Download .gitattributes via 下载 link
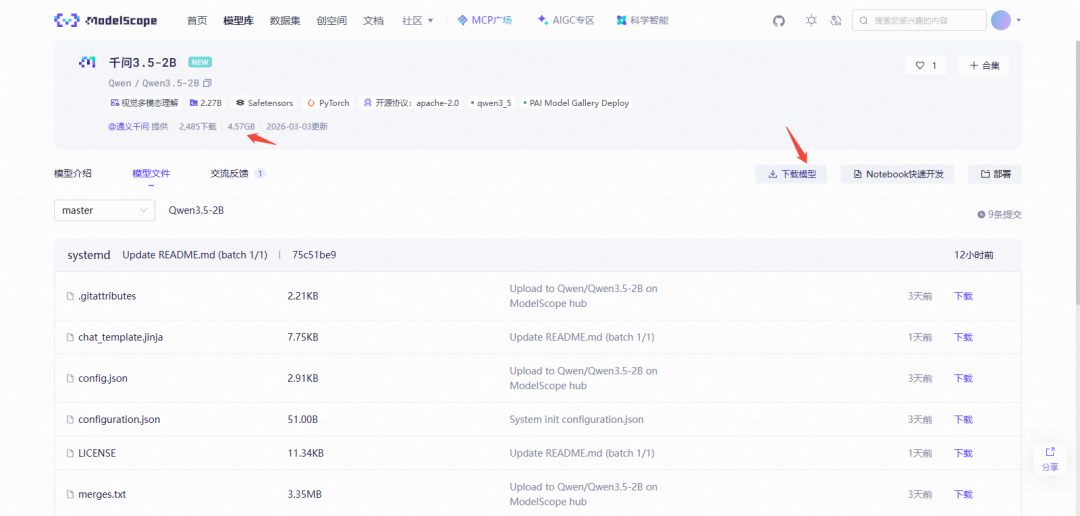The height and width of the screenshot is (516, 1080). click(x=963, y=296)
